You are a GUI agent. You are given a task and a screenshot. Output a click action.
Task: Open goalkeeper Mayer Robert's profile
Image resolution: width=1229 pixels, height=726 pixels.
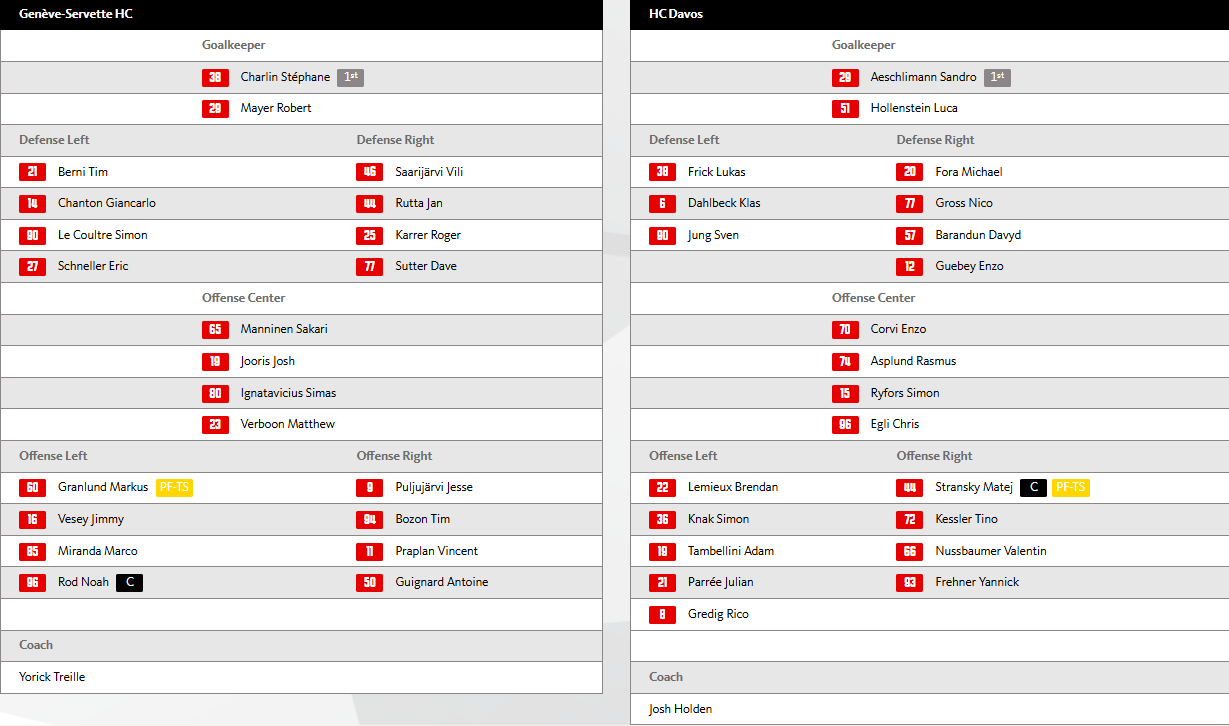pyautogui.click(x=276, y=108)
